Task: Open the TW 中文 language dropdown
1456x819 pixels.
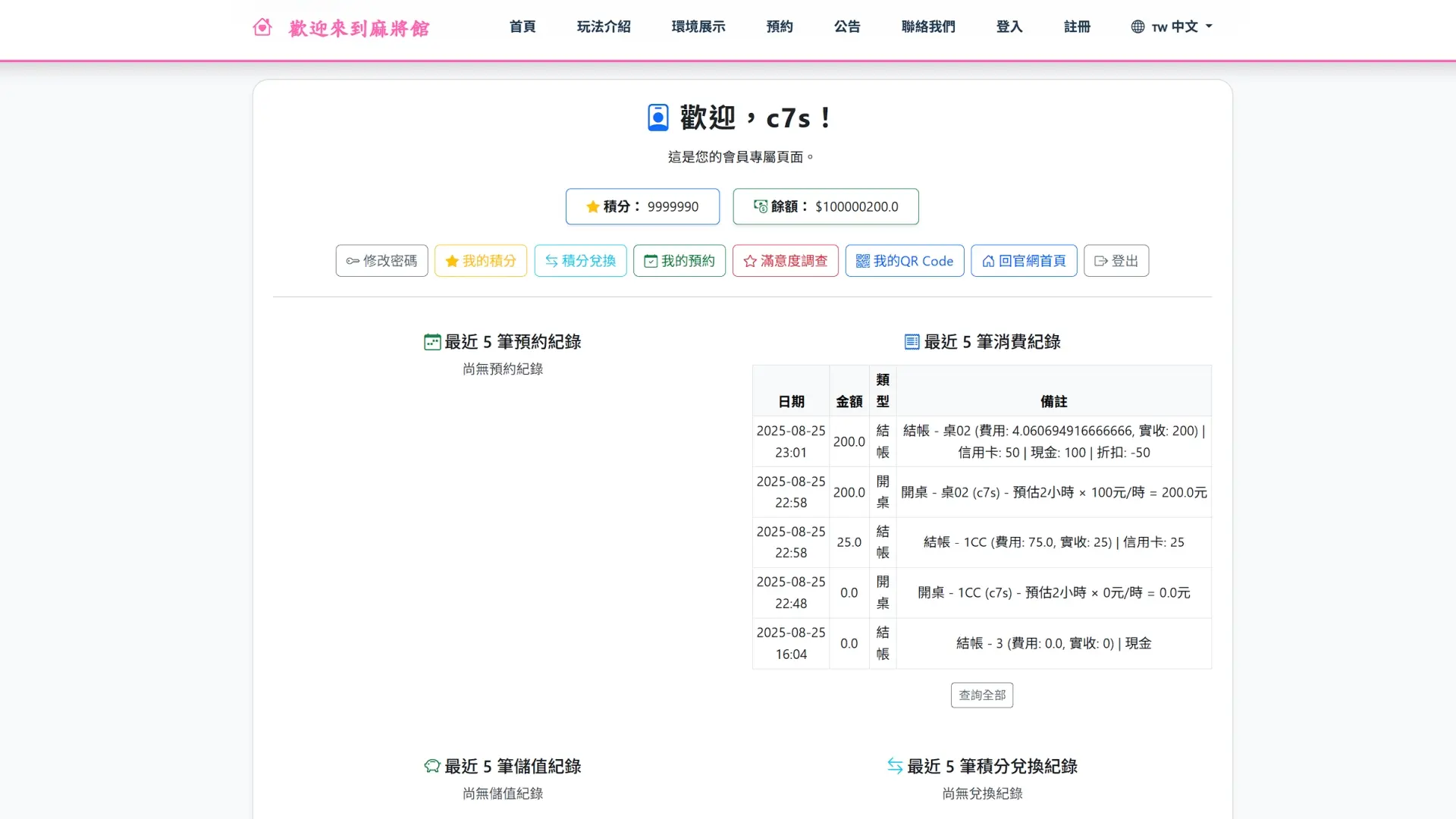Action: click(1172, 27)
